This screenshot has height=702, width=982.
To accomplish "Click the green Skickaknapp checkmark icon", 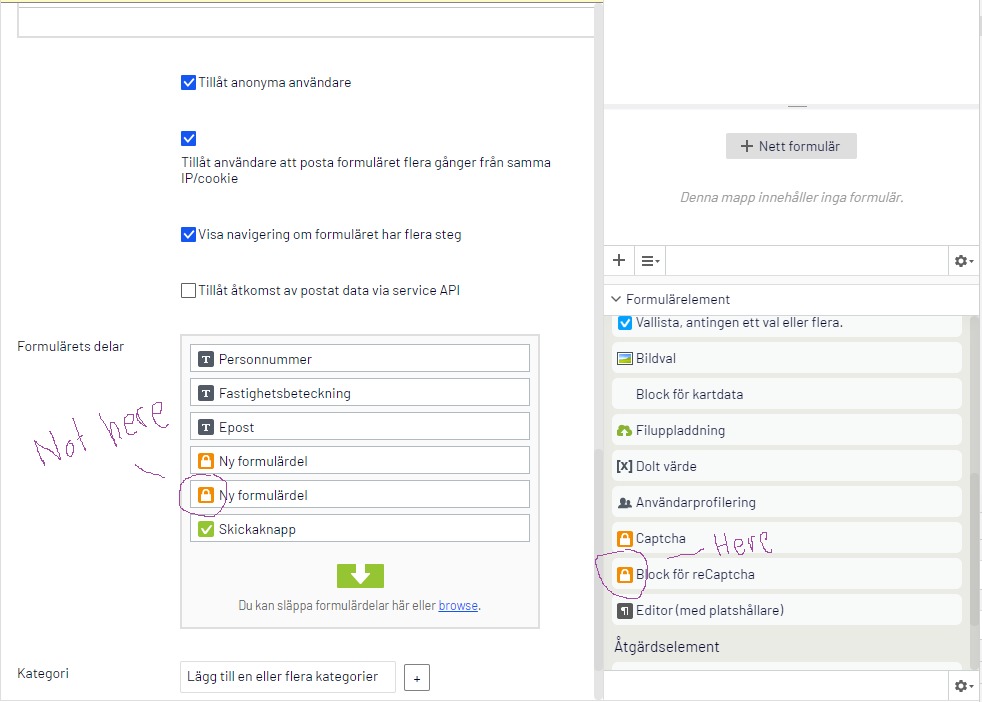I will (206, 529).
